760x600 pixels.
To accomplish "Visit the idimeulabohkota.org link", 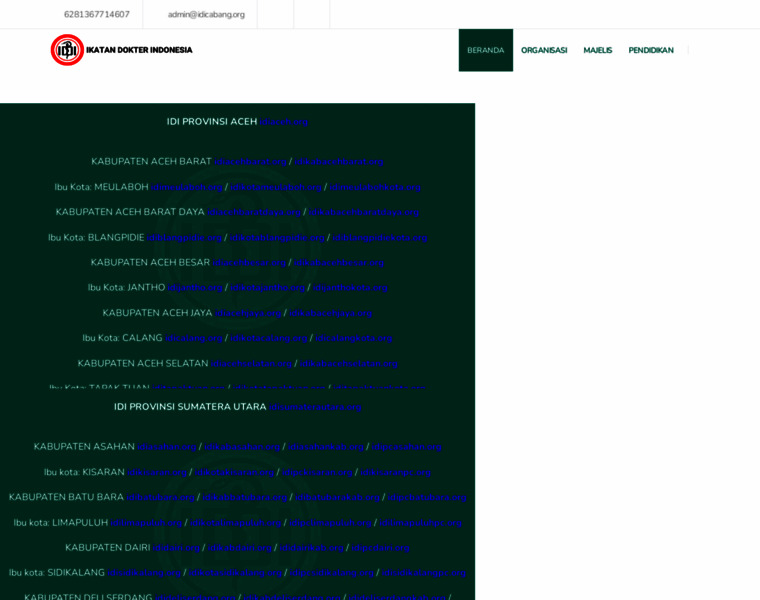I will coord(375,187).
